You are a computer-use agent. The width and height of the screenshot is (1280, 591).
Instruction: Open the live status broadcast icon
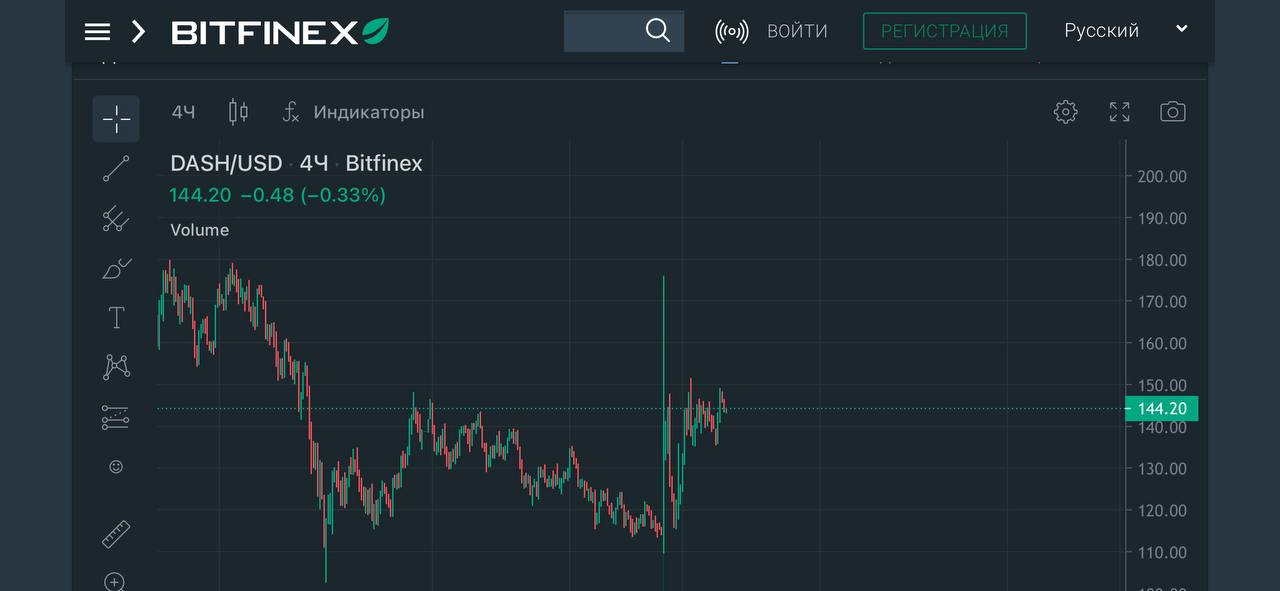tap(732, 31)
